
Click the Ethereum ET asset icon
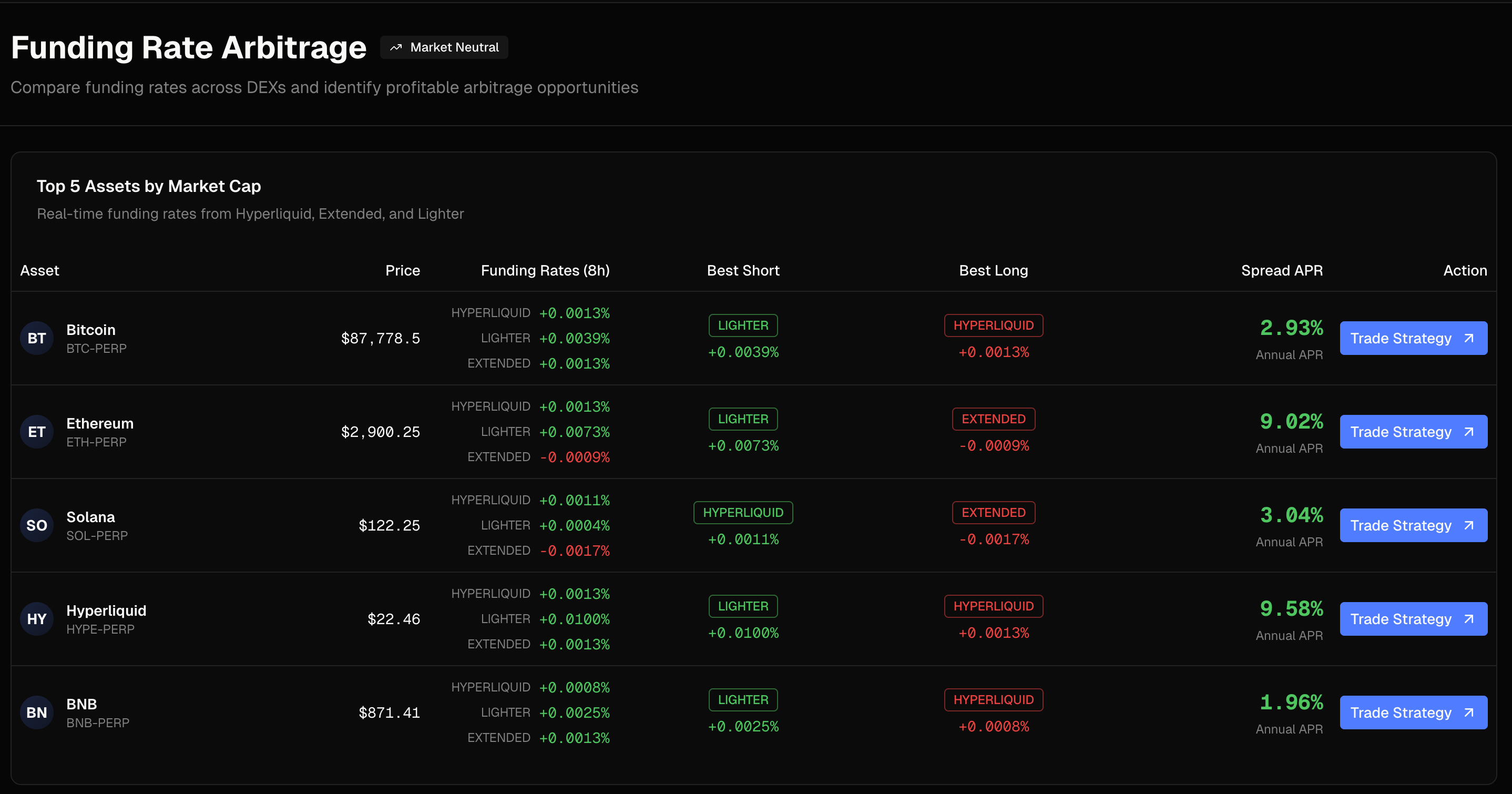click(36, 431)
